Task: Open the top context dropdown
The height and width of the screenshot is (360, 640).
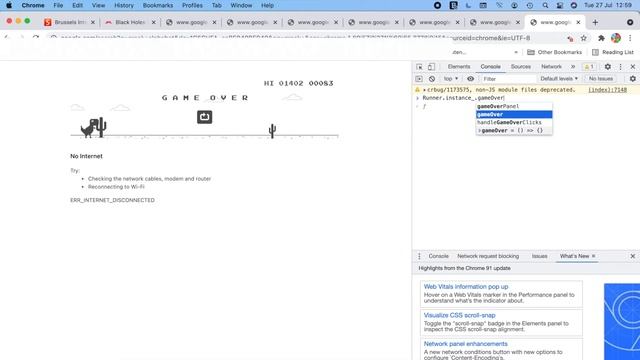Action: (451, 79)
